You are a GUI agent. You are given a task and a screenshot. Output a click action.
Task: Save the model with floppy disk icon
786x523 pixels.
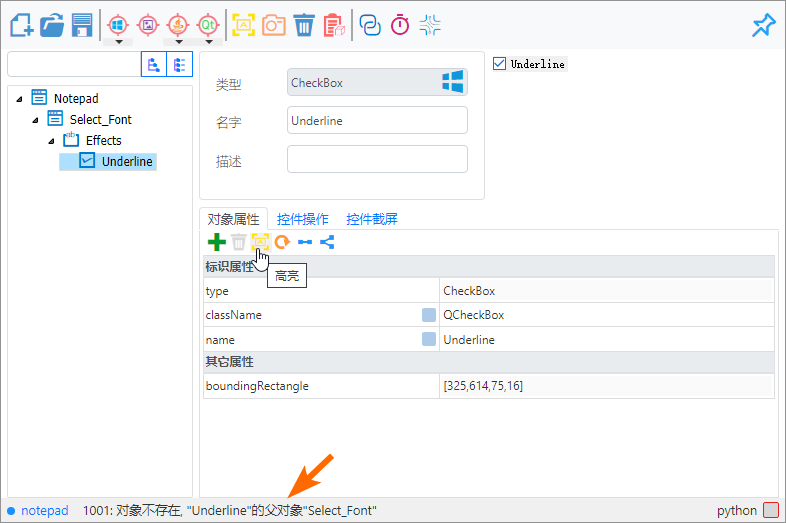[82, 24]
